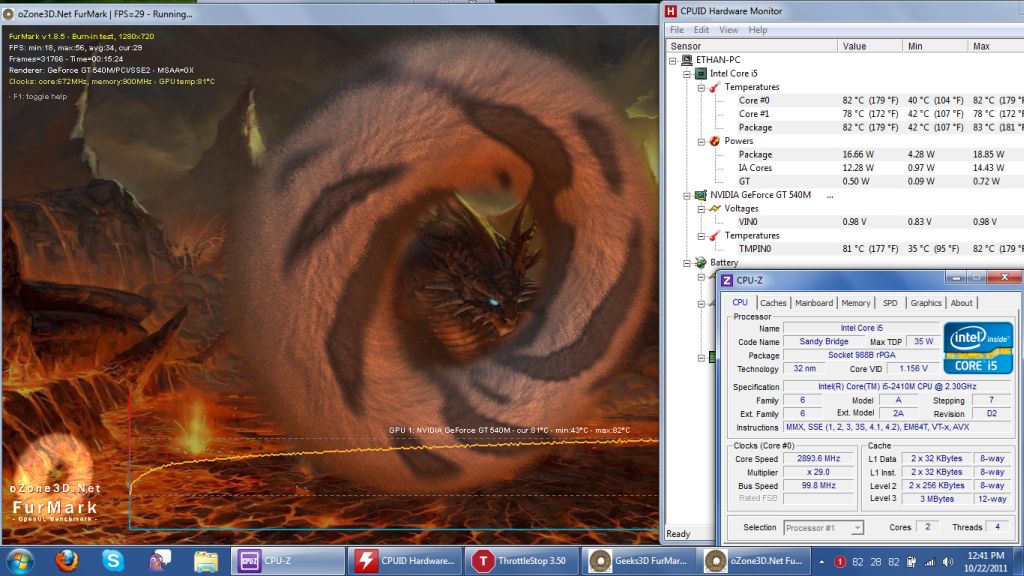Click the Battery icon in sensor tree
Image resolution: width=1024 pixels, height=576 pixels.
(701, 263)
